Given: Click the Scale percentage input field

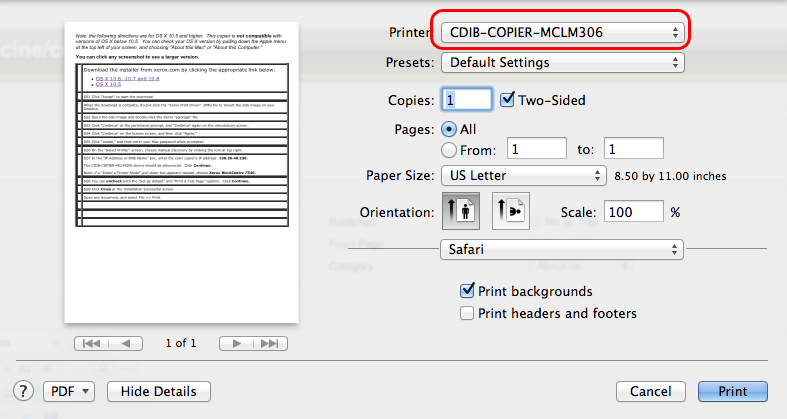Looking at the screenshot, I should click(x=633, y=213).
